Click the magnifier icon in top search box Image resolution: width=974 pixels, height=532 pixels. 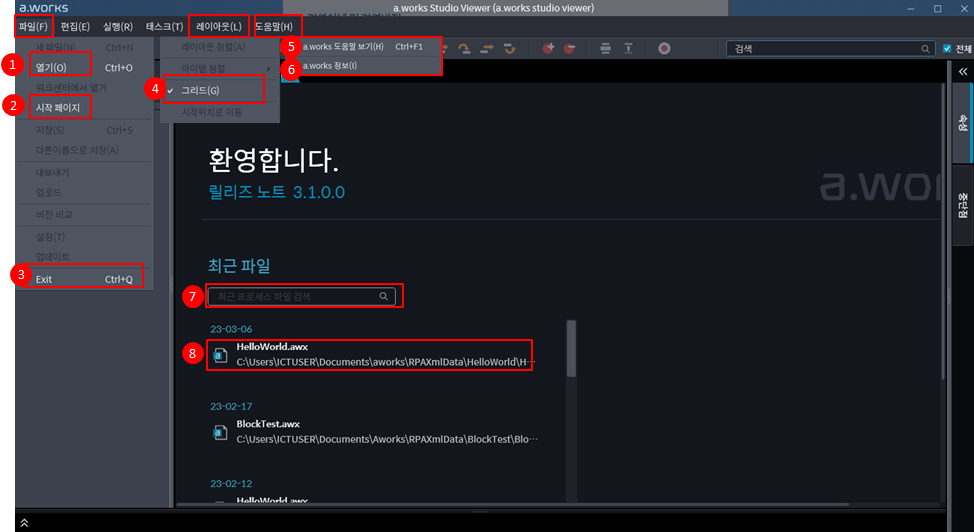tap(925, 48)
